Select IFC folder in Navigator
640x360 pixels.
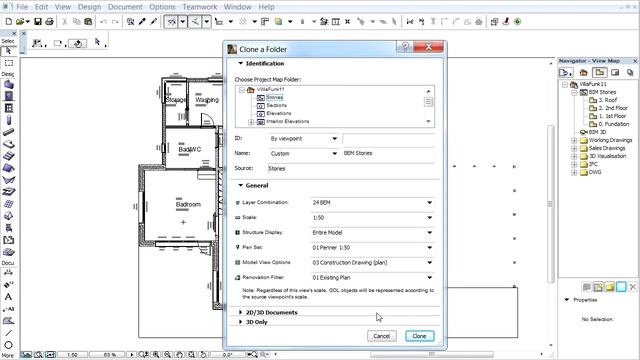(593, 164)
